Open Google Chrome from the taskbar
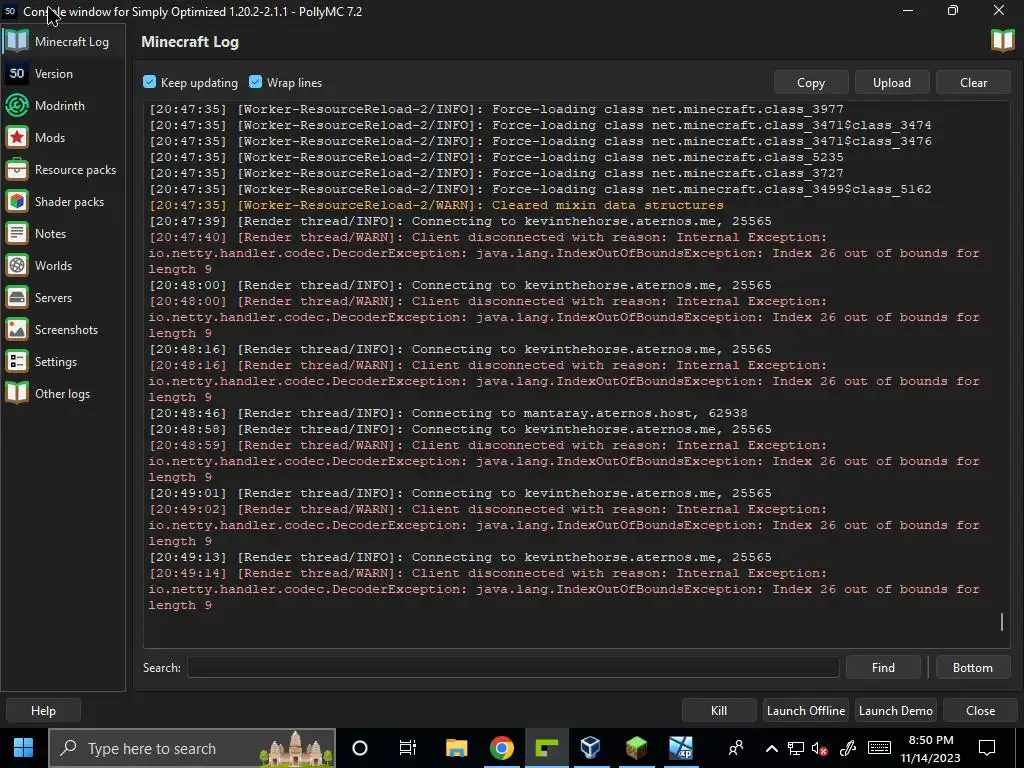This screenshot has height=768, width=1024. [x=502, y=748]
